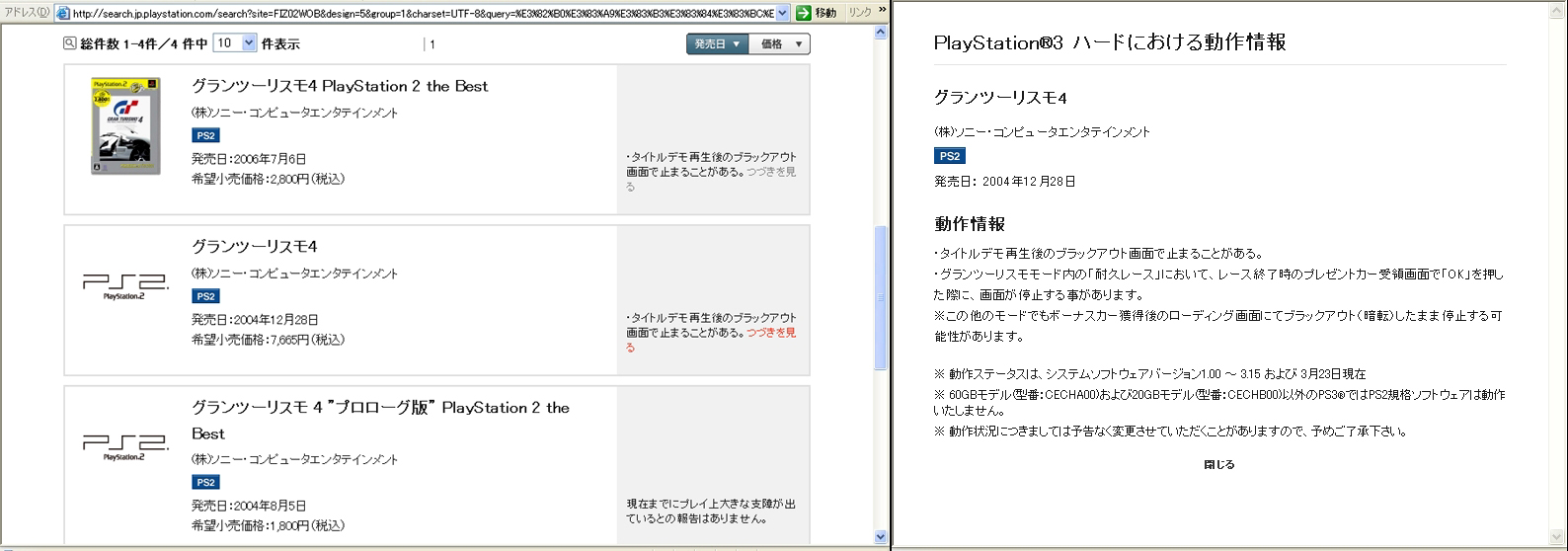Open the results-per-page dropdown showing 10

[x=235, y=43]
